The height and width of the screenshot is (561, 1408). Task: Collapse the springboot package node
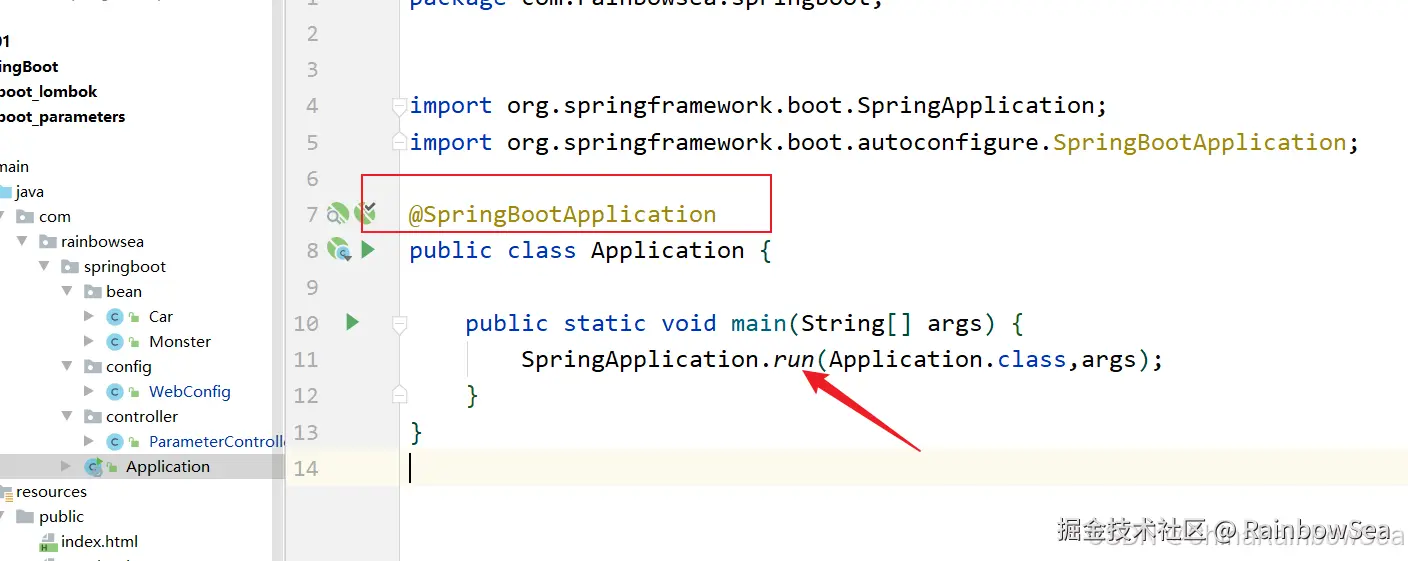click(44, 266)
